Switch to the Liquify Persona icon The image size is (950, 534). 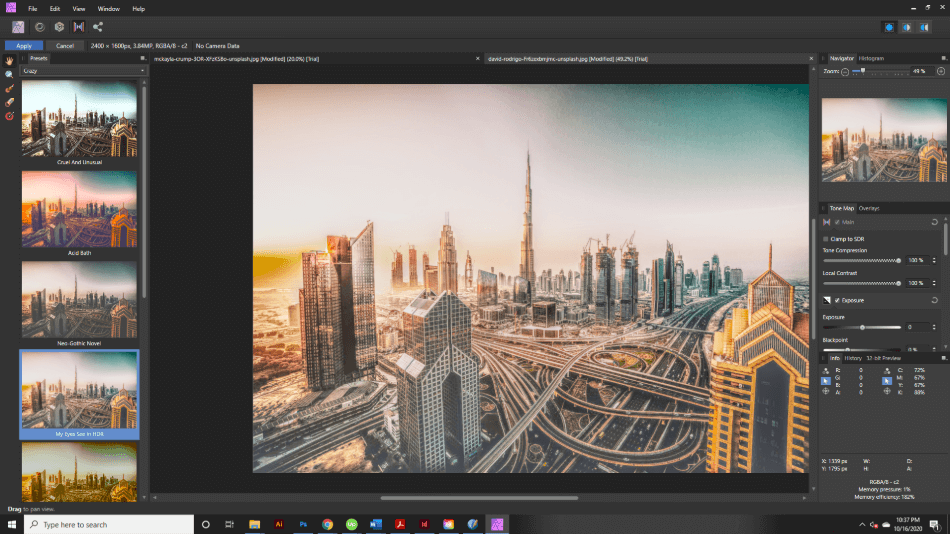pos(40,27)
